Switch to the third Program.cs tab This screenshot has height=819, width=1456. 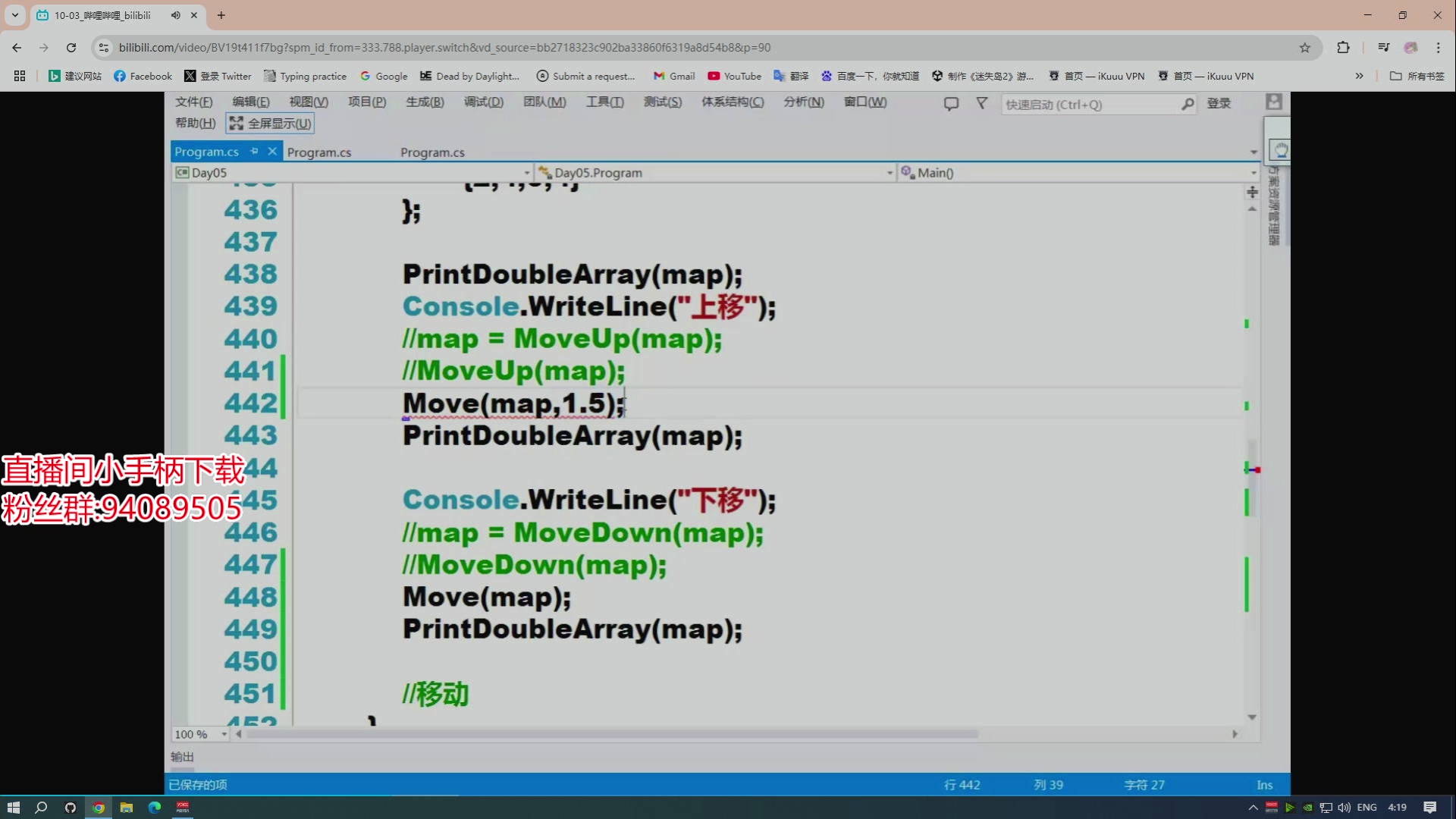click(x=432, y=152)
